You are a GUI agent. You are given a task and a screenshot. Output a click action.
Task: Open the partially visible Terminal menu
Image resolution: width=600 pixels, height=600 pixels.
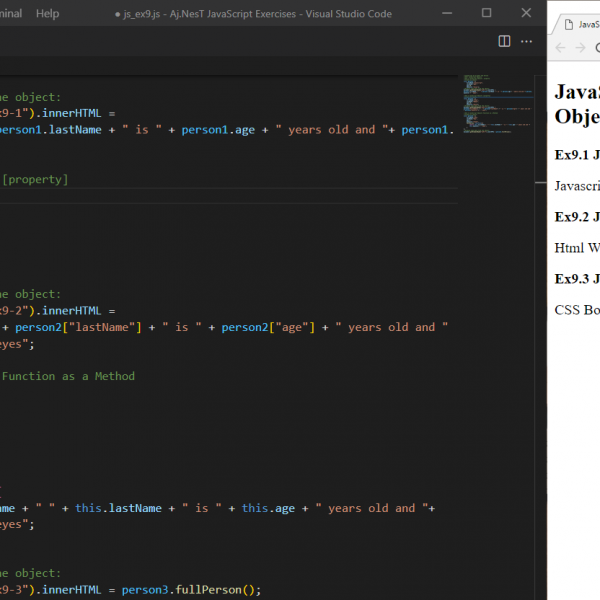tap(9, 13)
